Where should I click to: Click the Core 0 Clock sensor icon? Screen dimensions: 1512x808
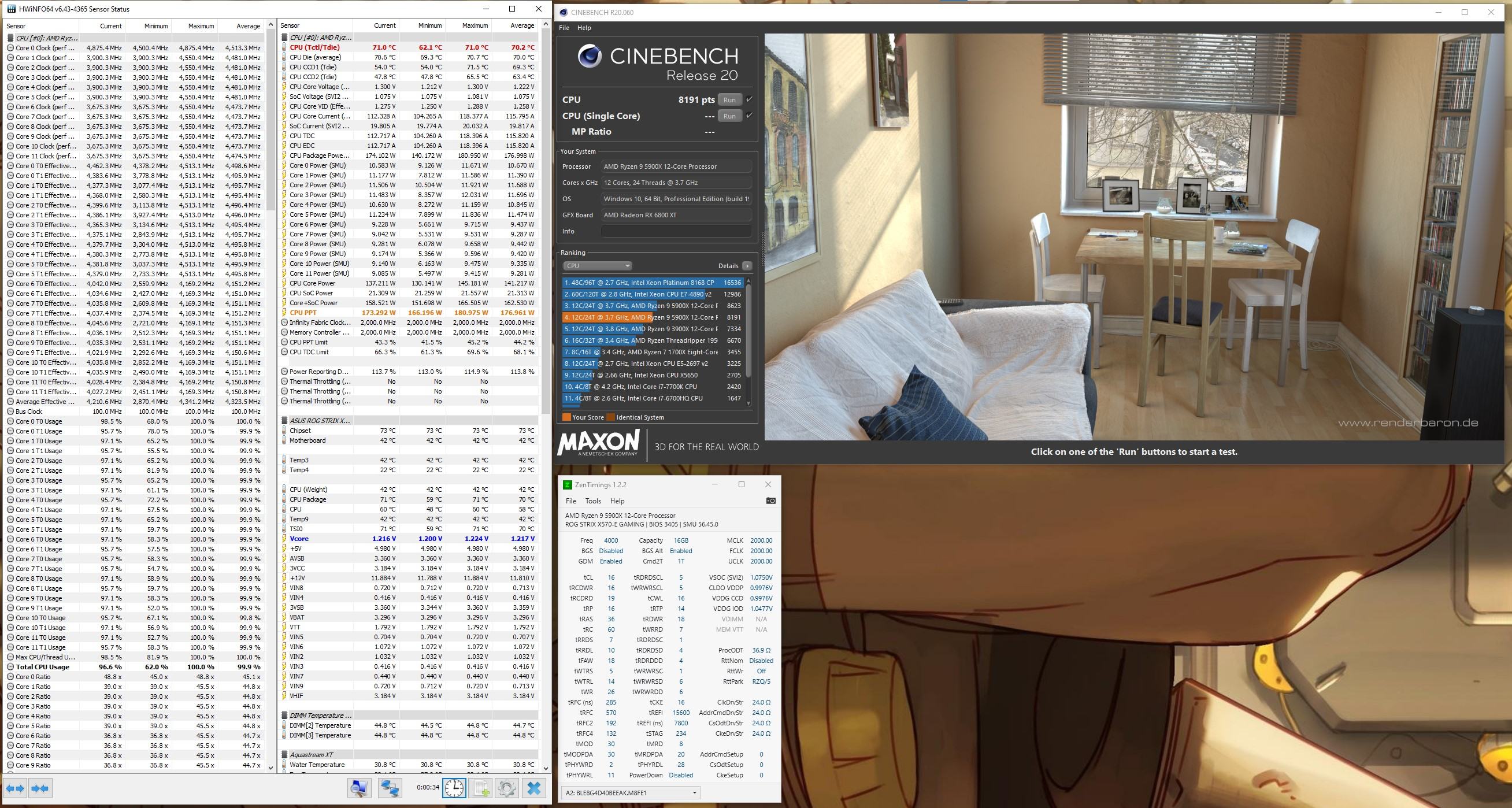10,48
